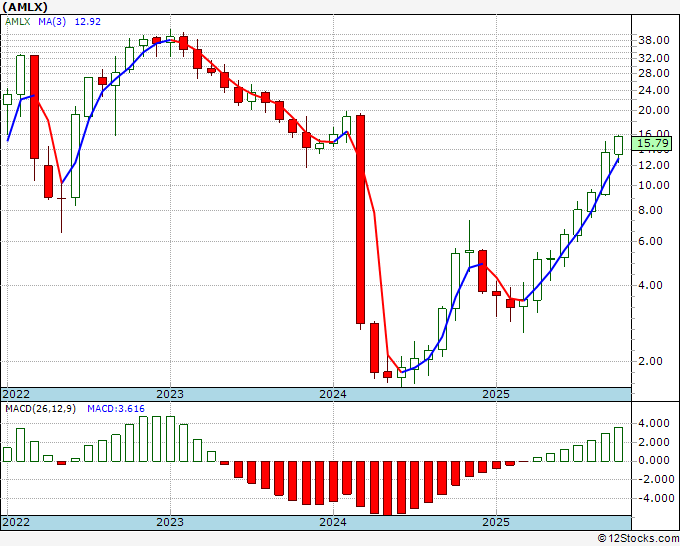Click the current price tag 15.79
The image size is (680, 546).
pyautogui.click(x=651, y=144)
